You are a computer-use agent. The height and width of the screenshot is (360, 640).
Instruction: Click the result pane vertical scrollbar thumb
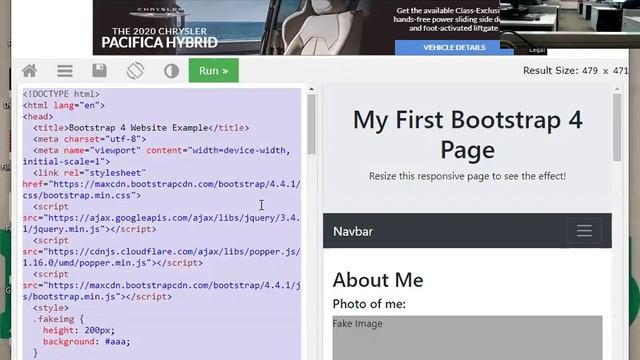pyautogui.click(x=617, y=127)
